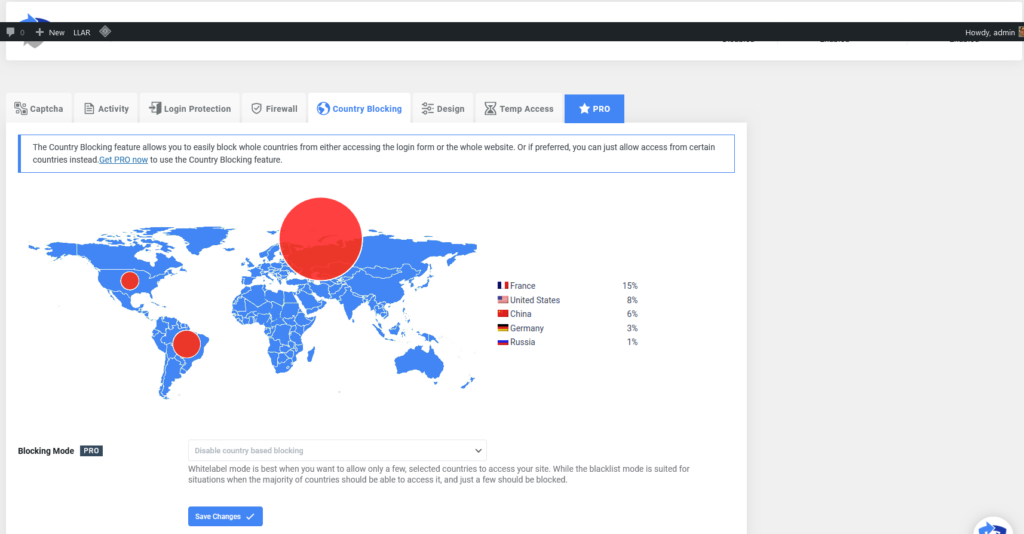Screen dimensions: 1024x534
Task: Click the Firewall shield icon
Action: (257, 108)
